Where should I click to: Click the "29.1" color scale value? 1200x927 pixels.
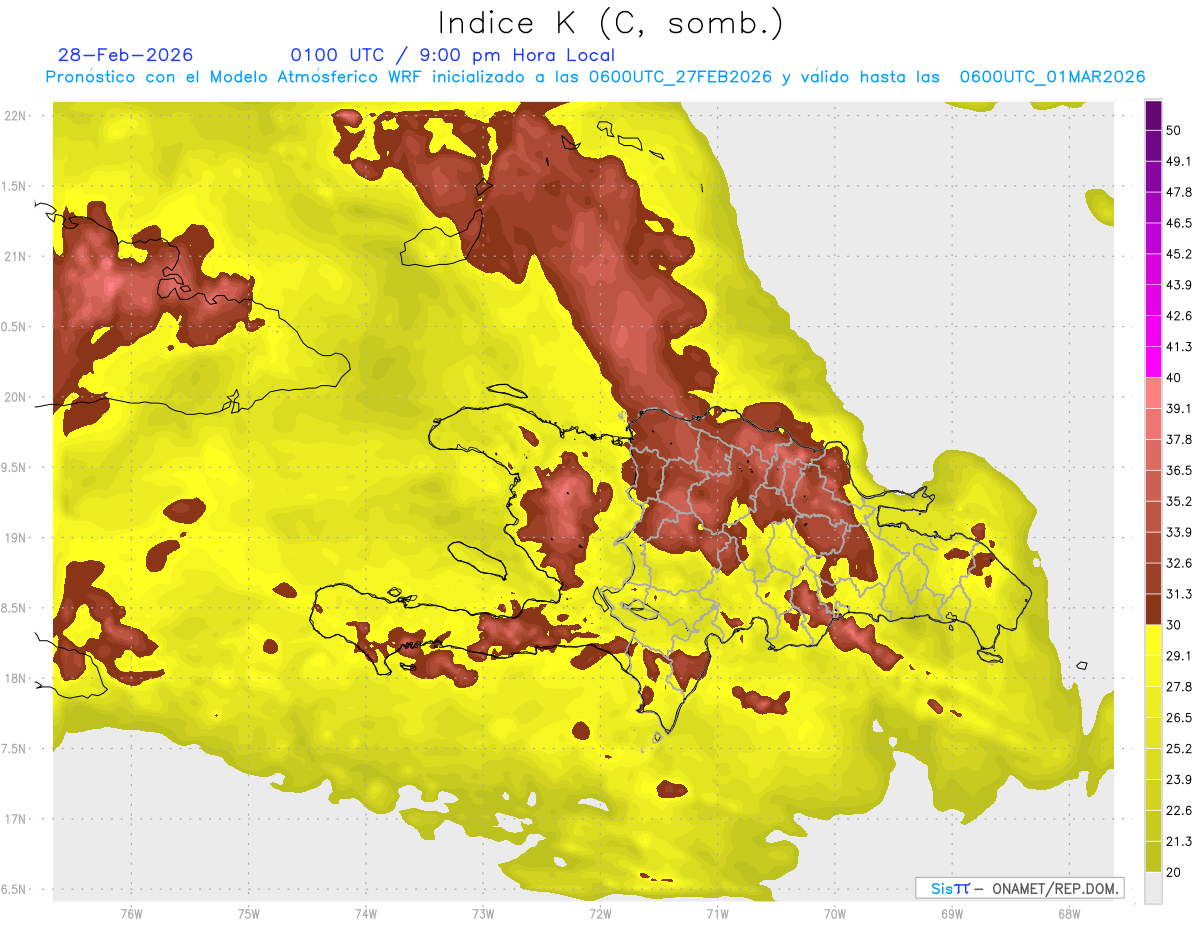[1178, 655]
